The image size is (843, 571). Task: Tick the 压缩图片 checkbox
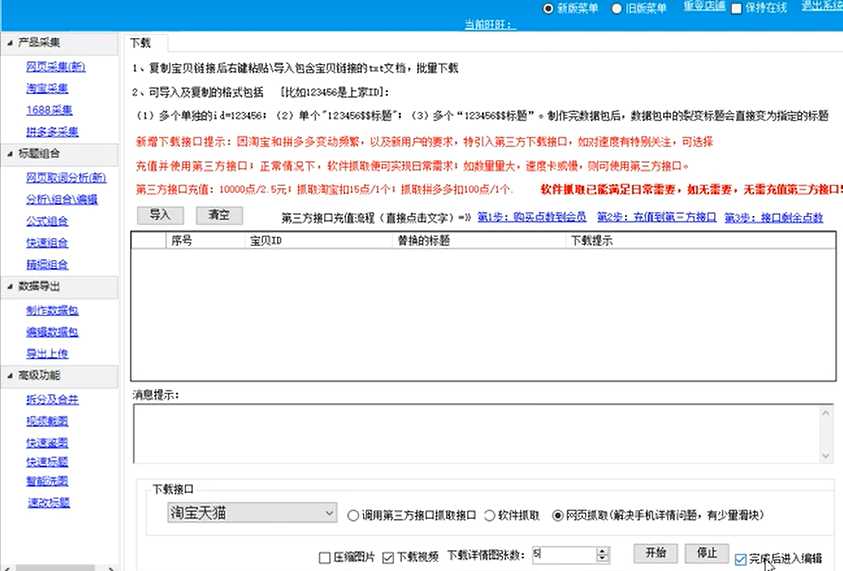click(x=324, y=557)
